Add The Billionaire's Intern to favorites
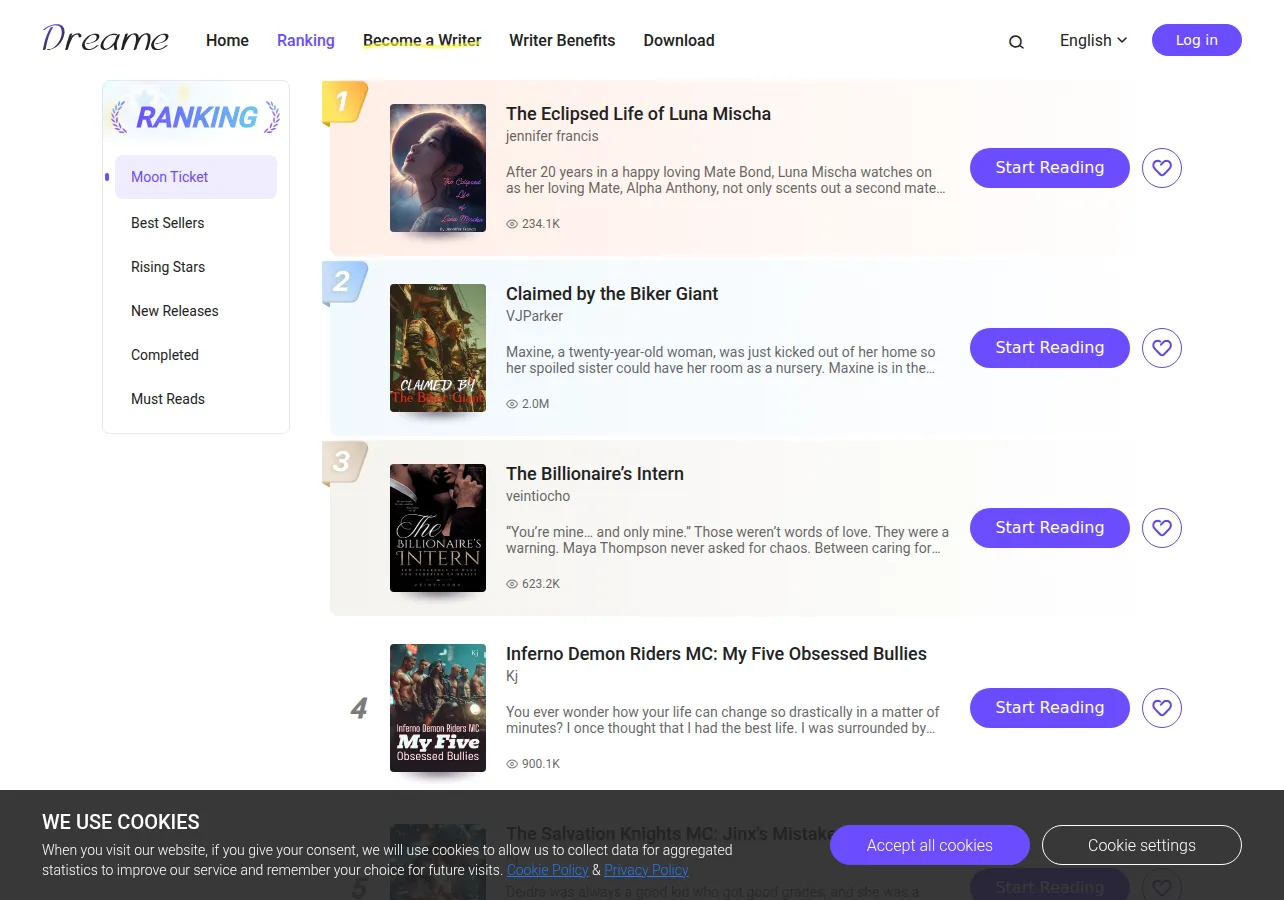 [1162, 528]
